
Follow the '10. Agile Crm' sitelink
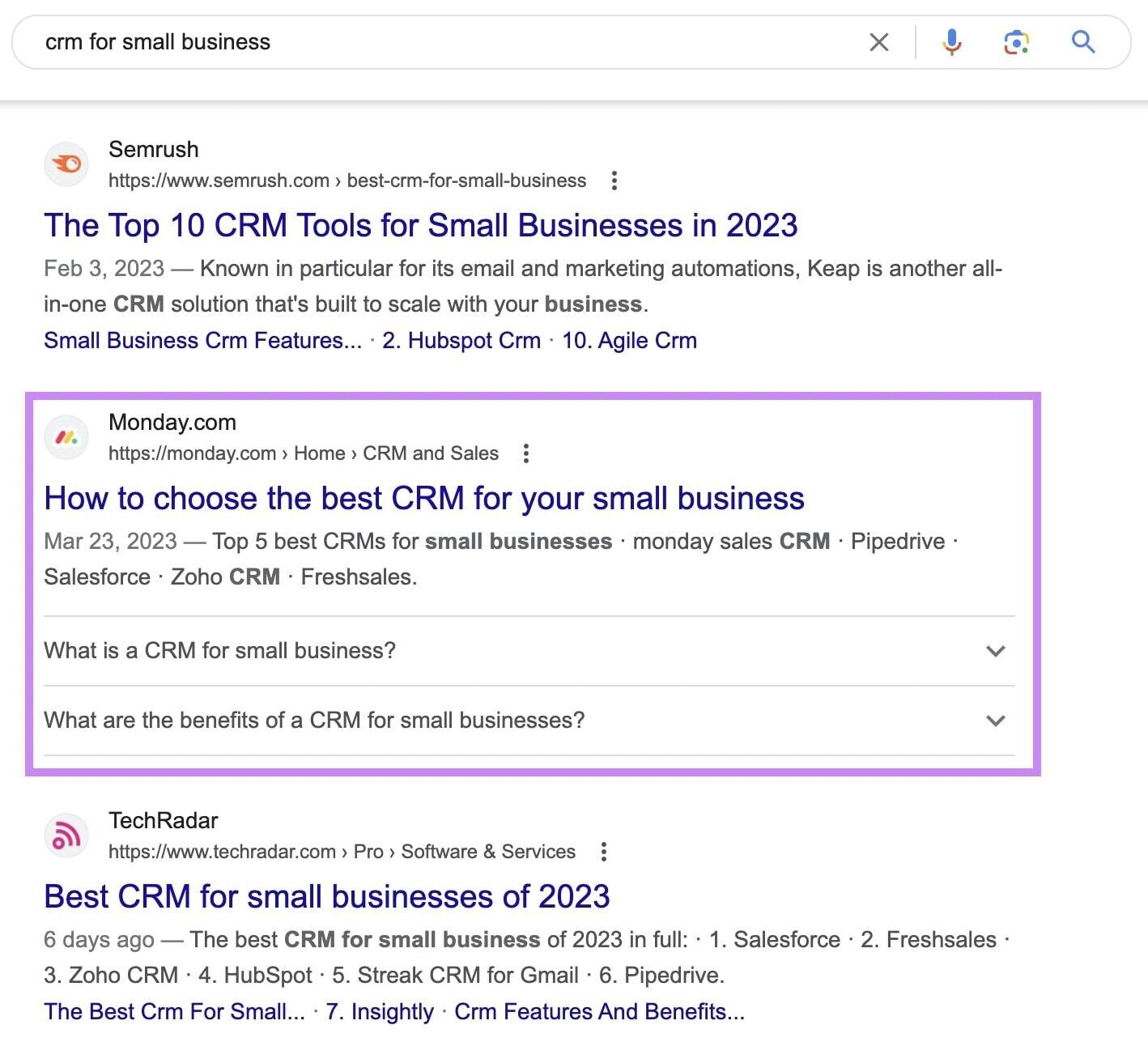tap(629, 340)
